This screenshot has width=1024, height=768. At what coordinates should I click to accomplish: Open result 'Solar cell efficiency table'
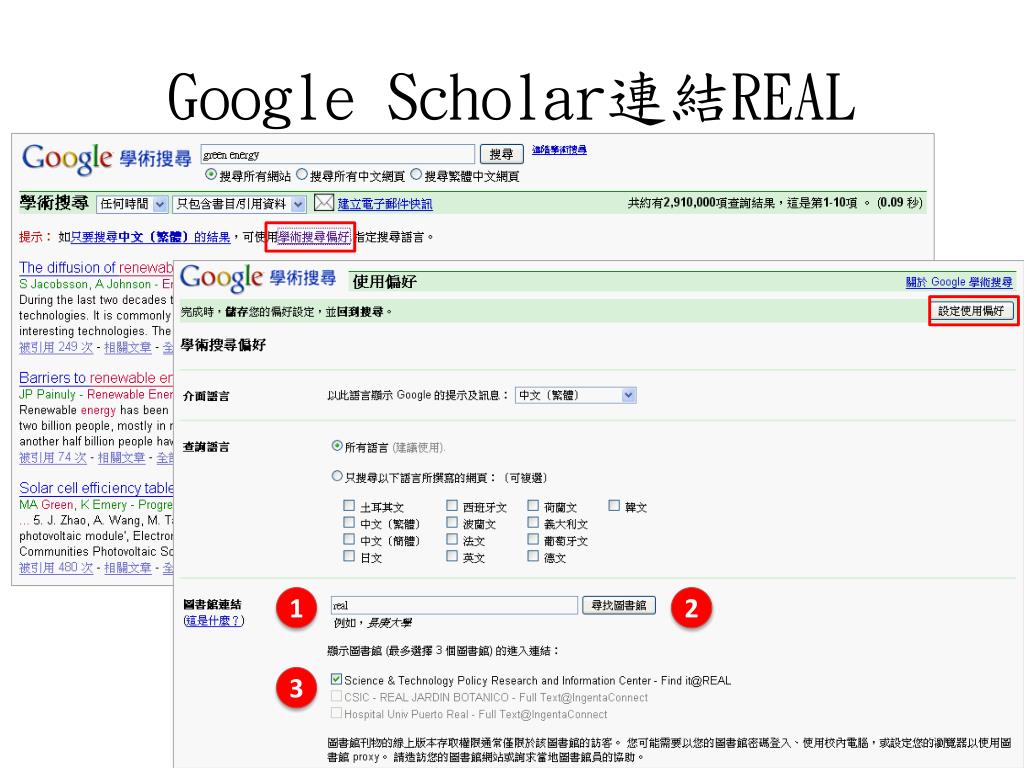pyautogui.click(x=96, y=488)
